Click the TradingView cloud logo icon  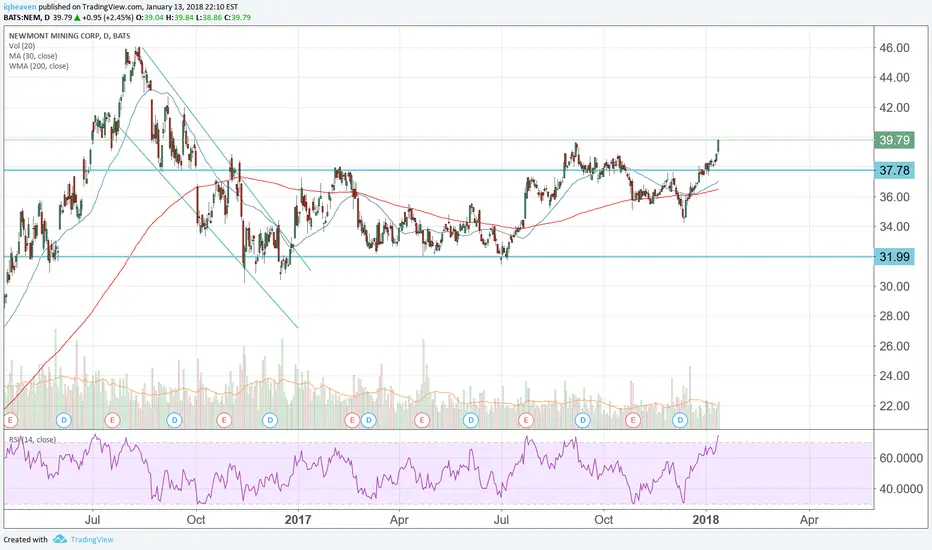click(x=59, y=539)
